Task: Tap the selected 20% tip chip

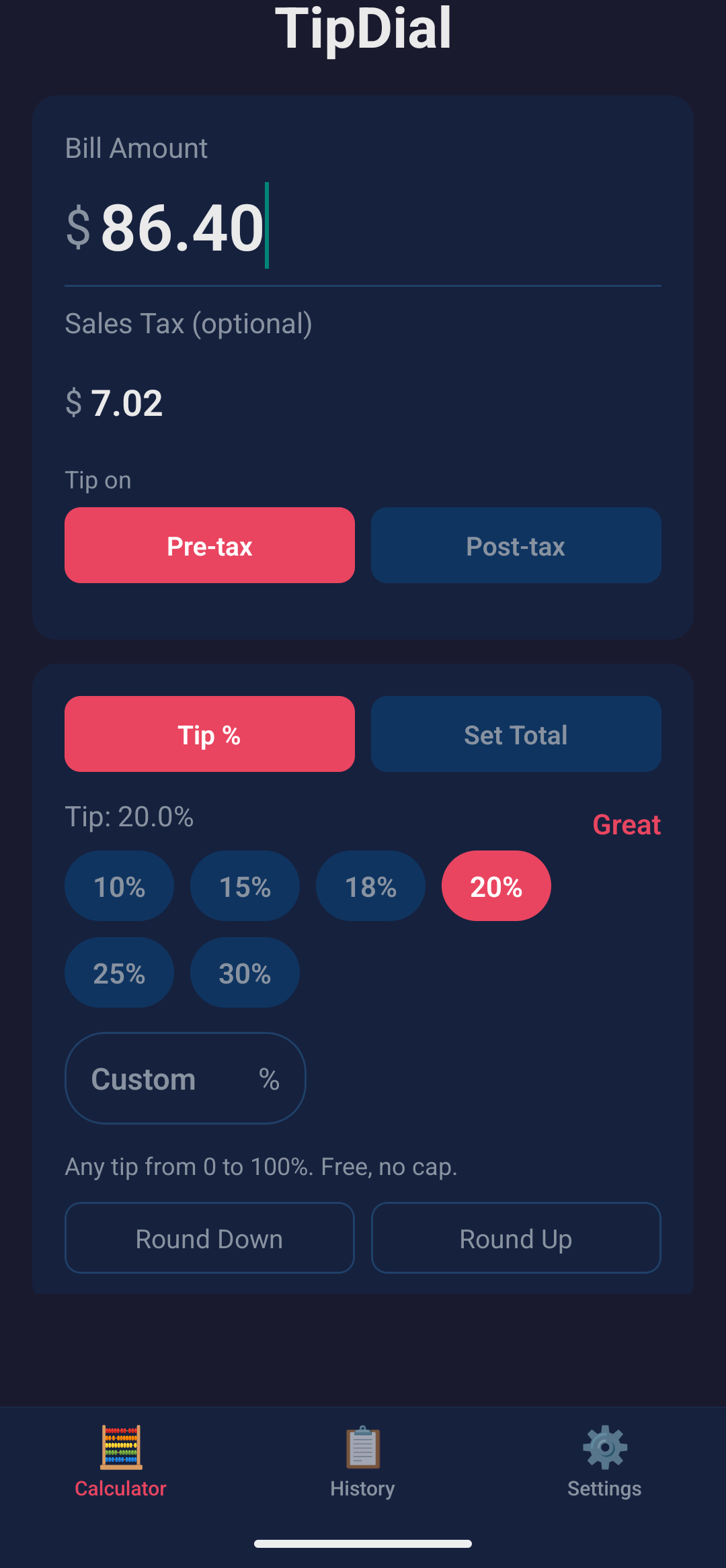Action: point(497,886)
